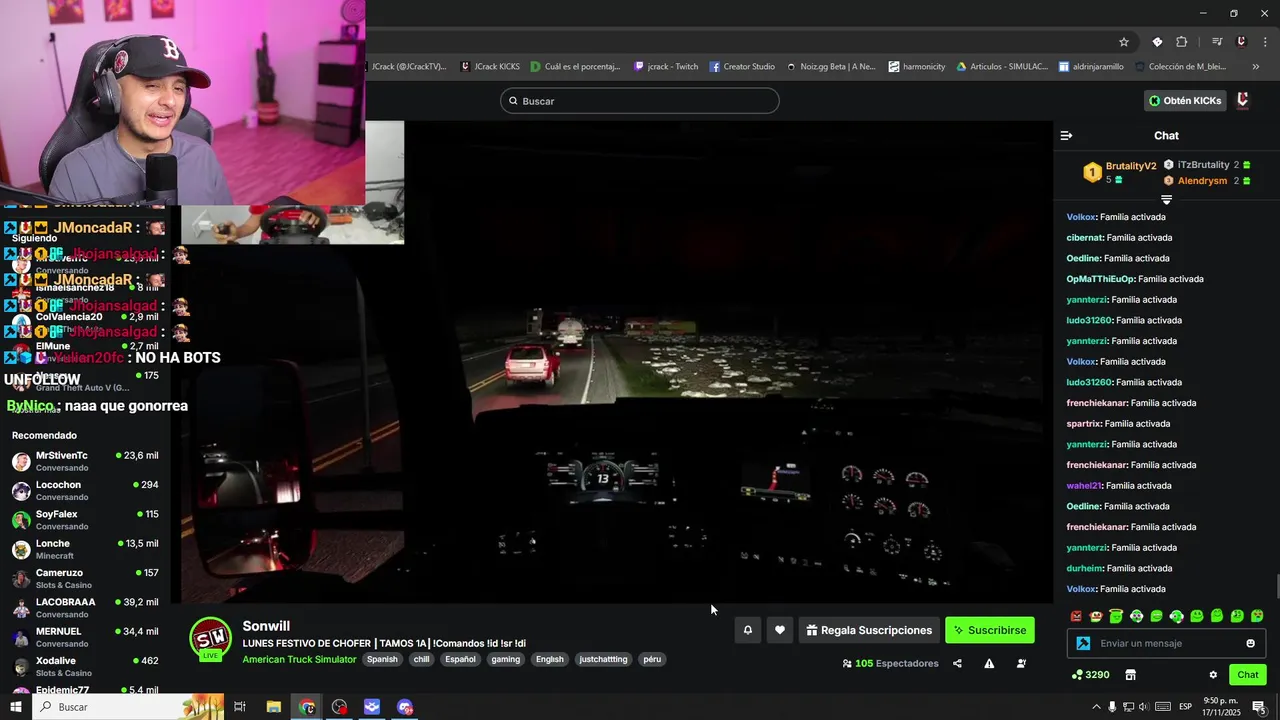Click the 105 Espectadores viewer count

coord(891,663)
